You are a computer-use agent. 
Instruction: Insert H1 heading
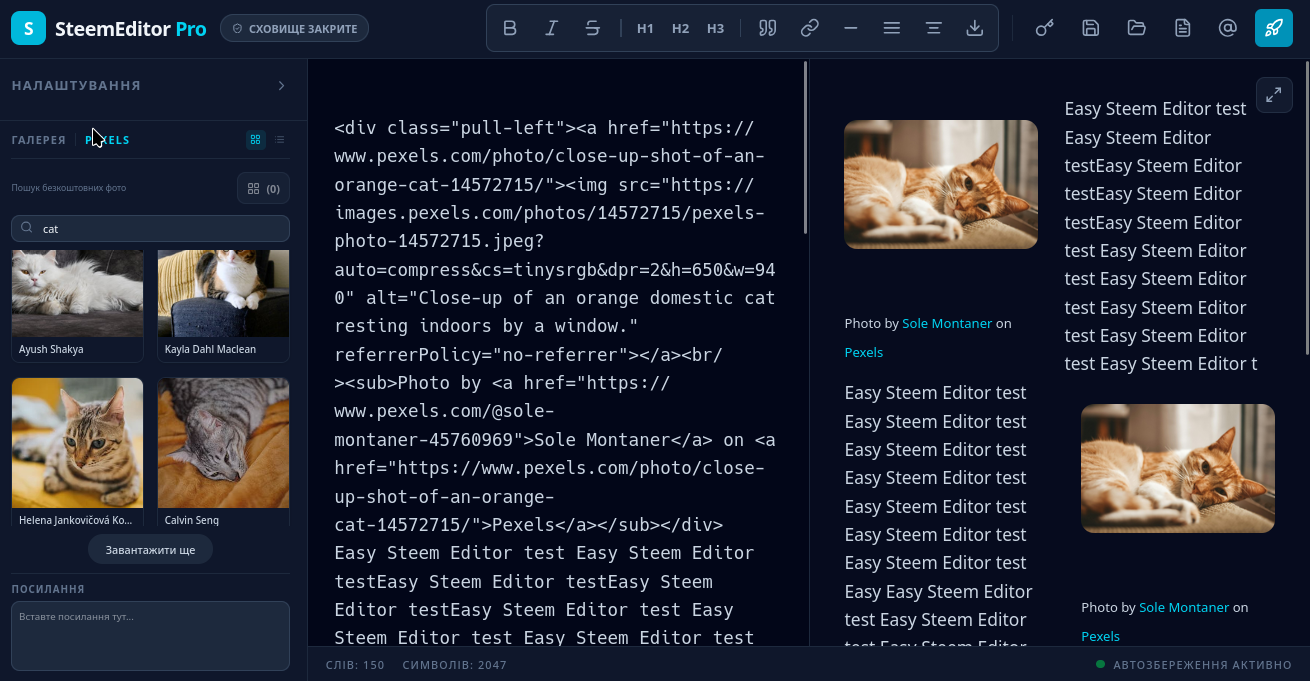coord(645,28)
